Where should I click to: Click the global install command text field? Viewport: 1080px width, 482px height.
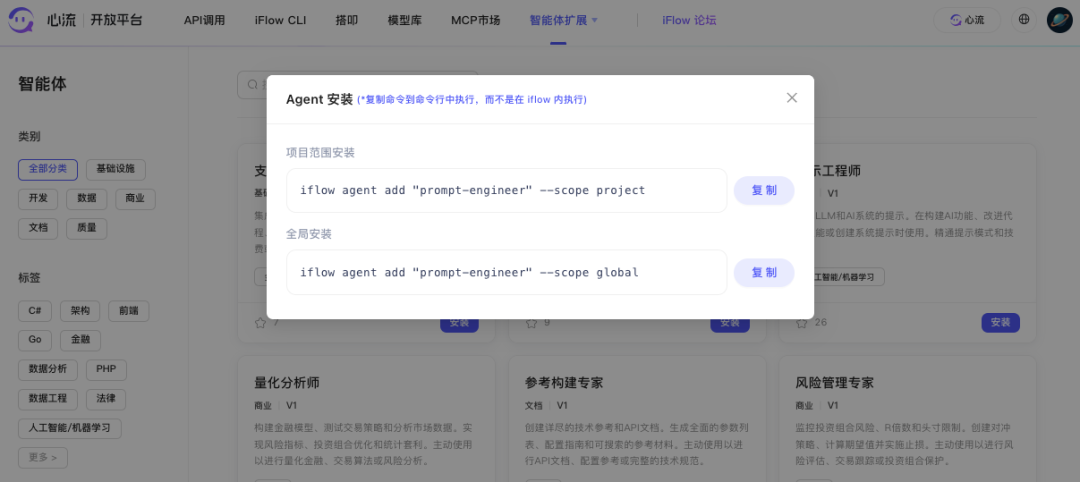pyautogui.click(x=506, y=273)
